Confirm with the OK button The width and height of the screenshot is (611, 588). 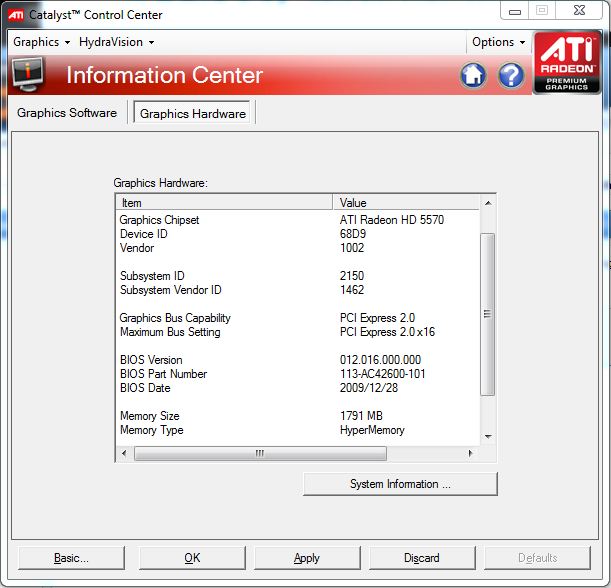click(x=192, y=558)
